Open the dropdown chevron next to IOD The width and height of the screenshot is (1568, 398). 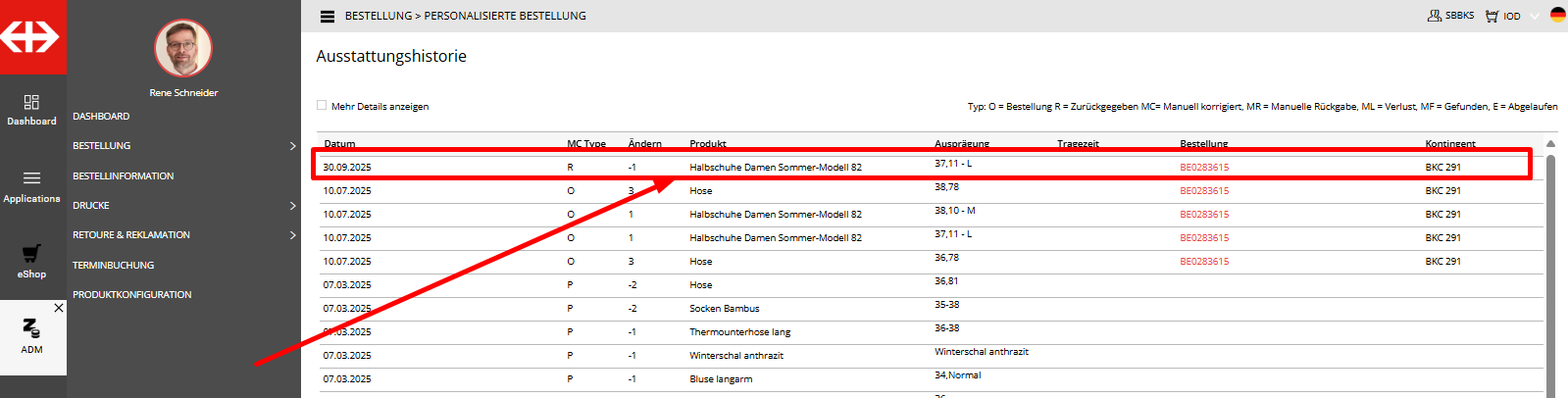(x=1535, y=16)
